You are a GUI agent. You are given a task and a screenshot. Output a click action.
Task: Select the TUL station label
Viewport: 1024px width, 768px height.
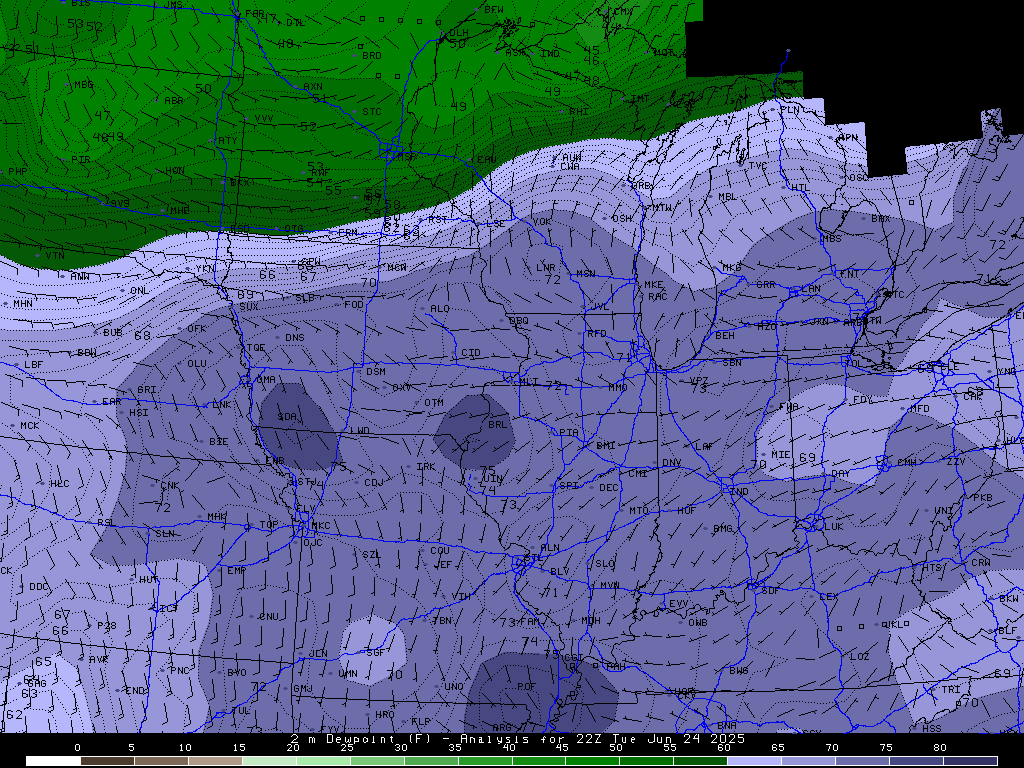point(240,711)
